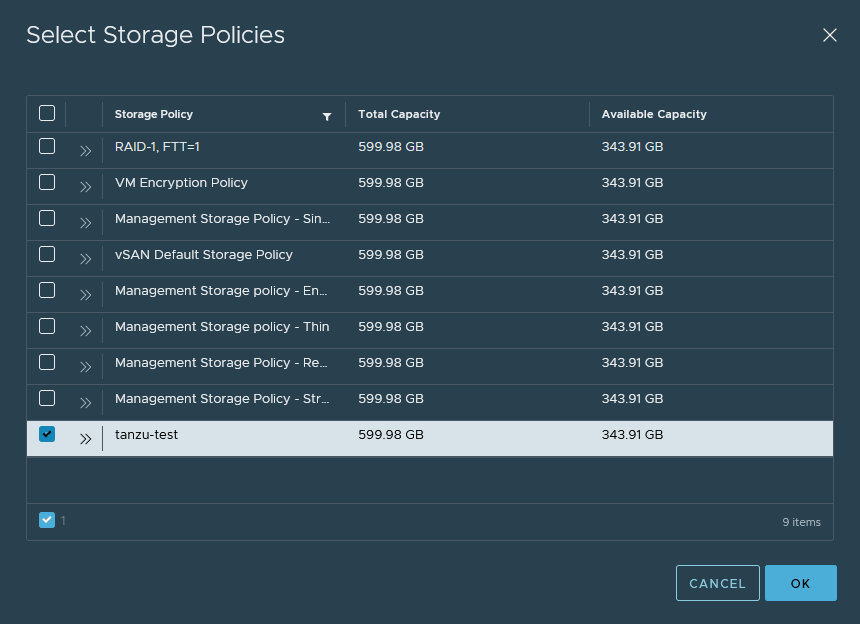The height and width of the screenshot is (624, 860).
Task: Select the VM Encryption Policy checkbox
Action: pos(47,182)
